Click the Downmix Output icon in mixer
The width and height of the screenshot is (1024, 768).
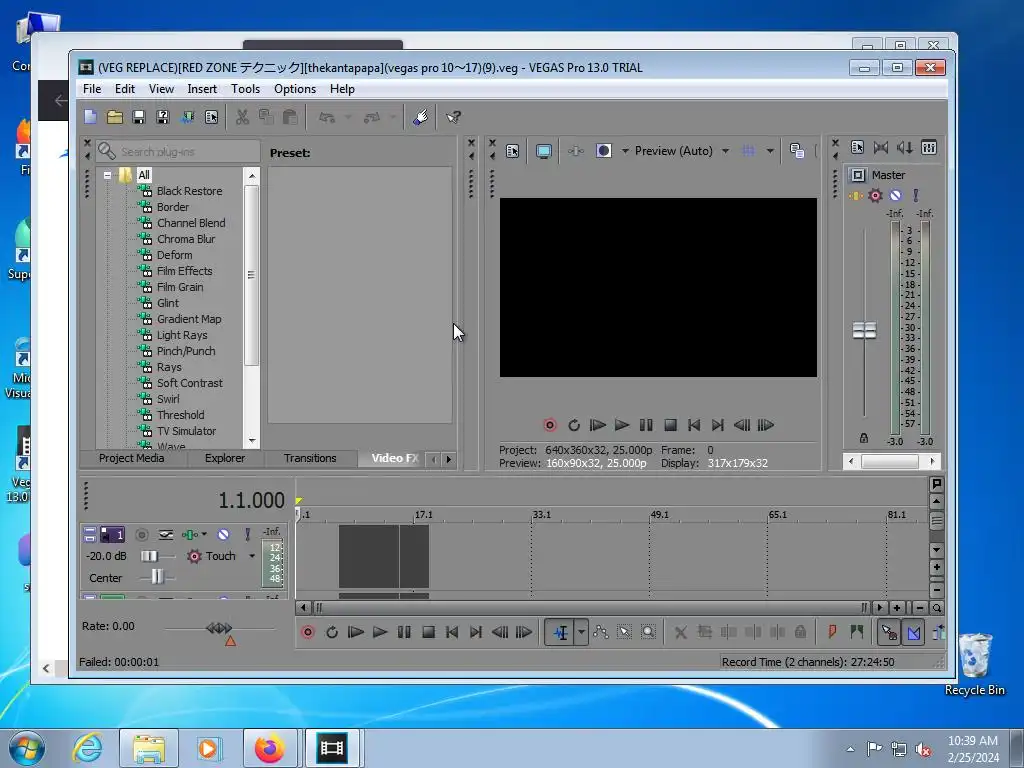coord(881,148)
